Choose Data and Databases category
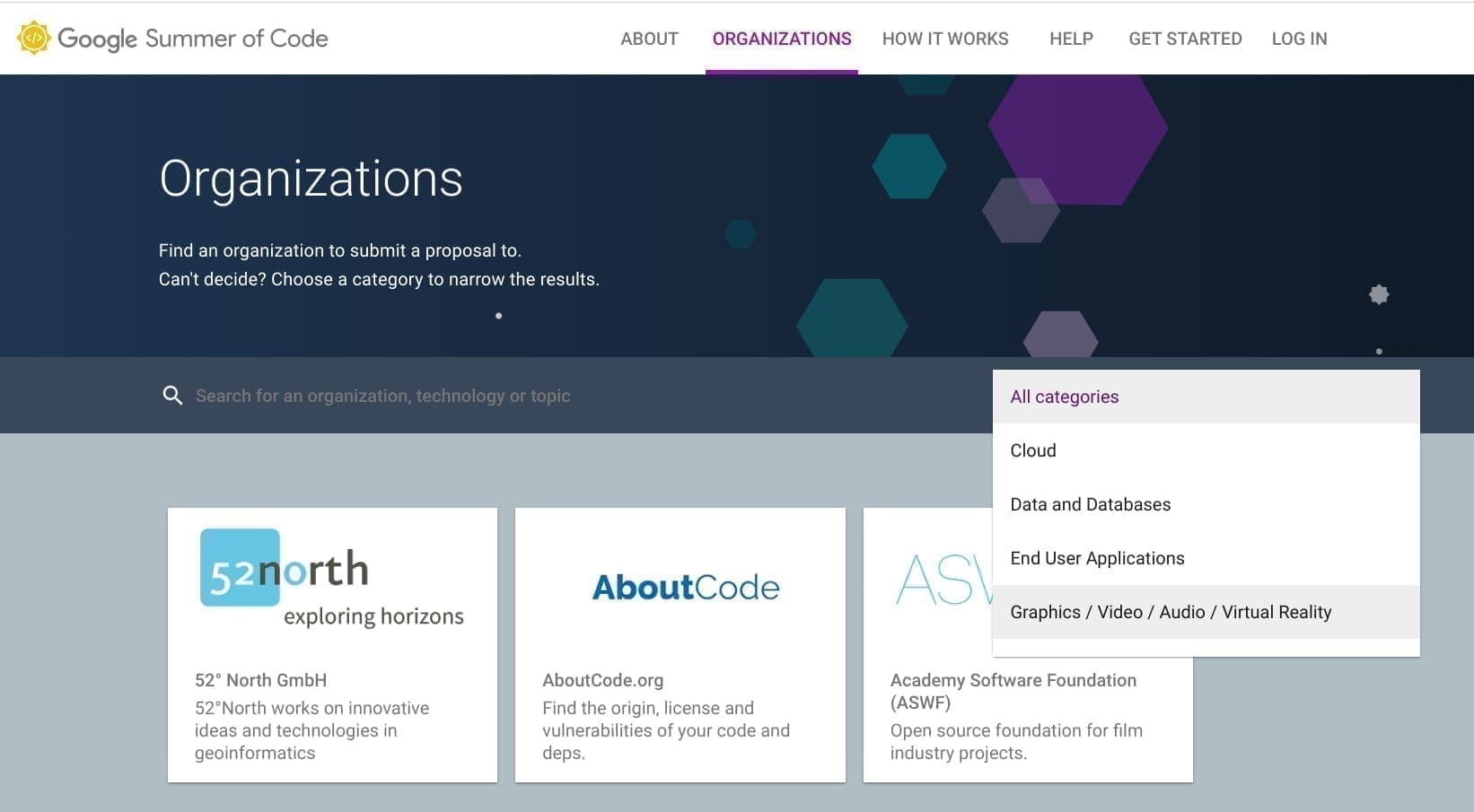1474x812 pixels. (1206, 504)
